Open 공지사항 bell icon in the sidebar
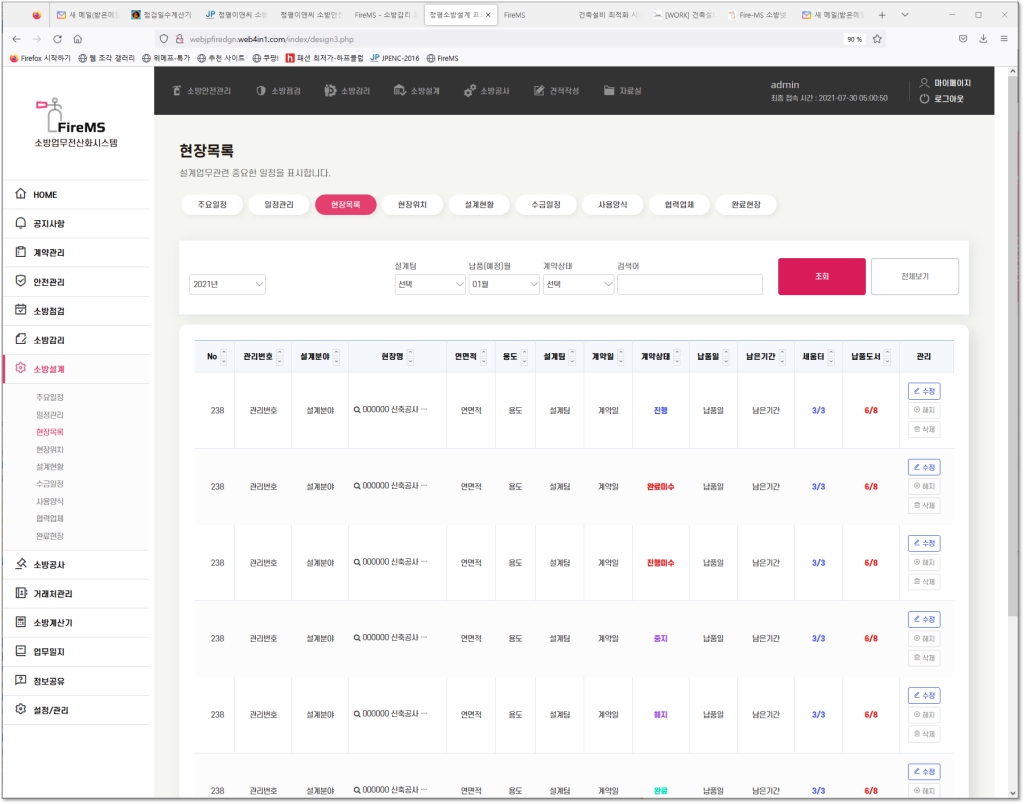This screenshot has height=804, width=1024. [21, 224]
